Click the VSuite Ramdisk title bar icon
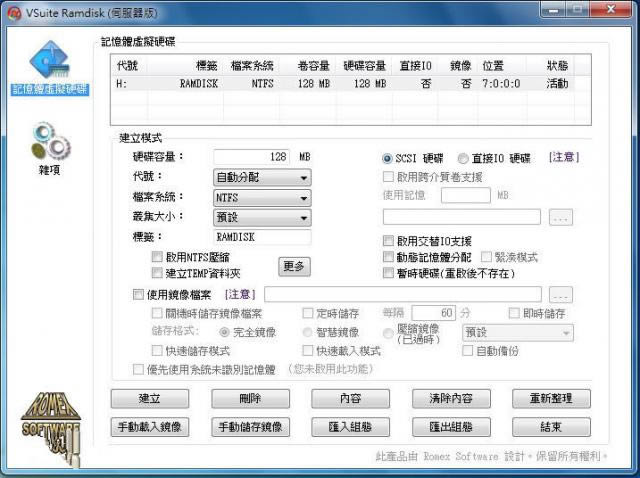The width and height of the screenshot is (640, 478). coord(14,13)
